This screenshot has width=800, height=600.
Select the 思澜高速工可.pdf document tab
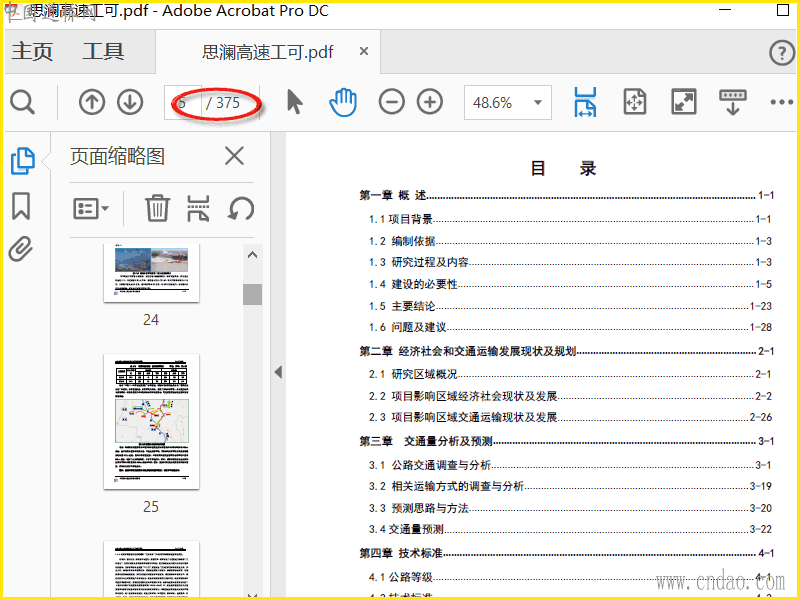[268, 52]
